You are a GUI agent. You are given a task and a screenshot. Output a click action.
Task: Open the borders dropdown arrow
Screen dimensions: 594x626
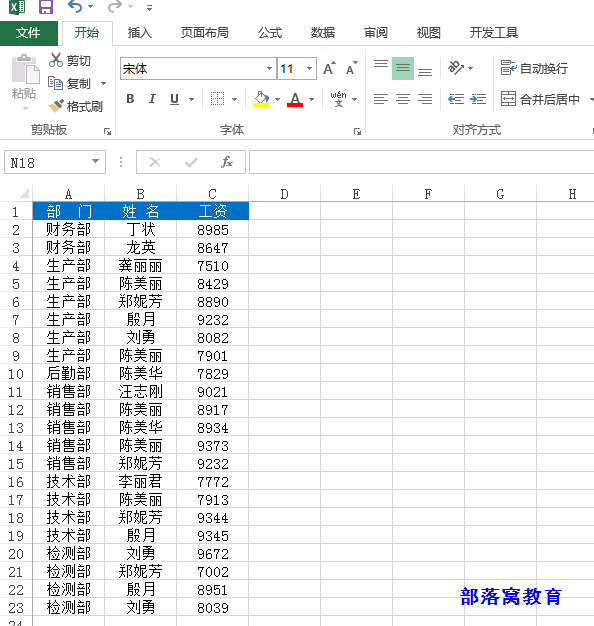point(234,99)
